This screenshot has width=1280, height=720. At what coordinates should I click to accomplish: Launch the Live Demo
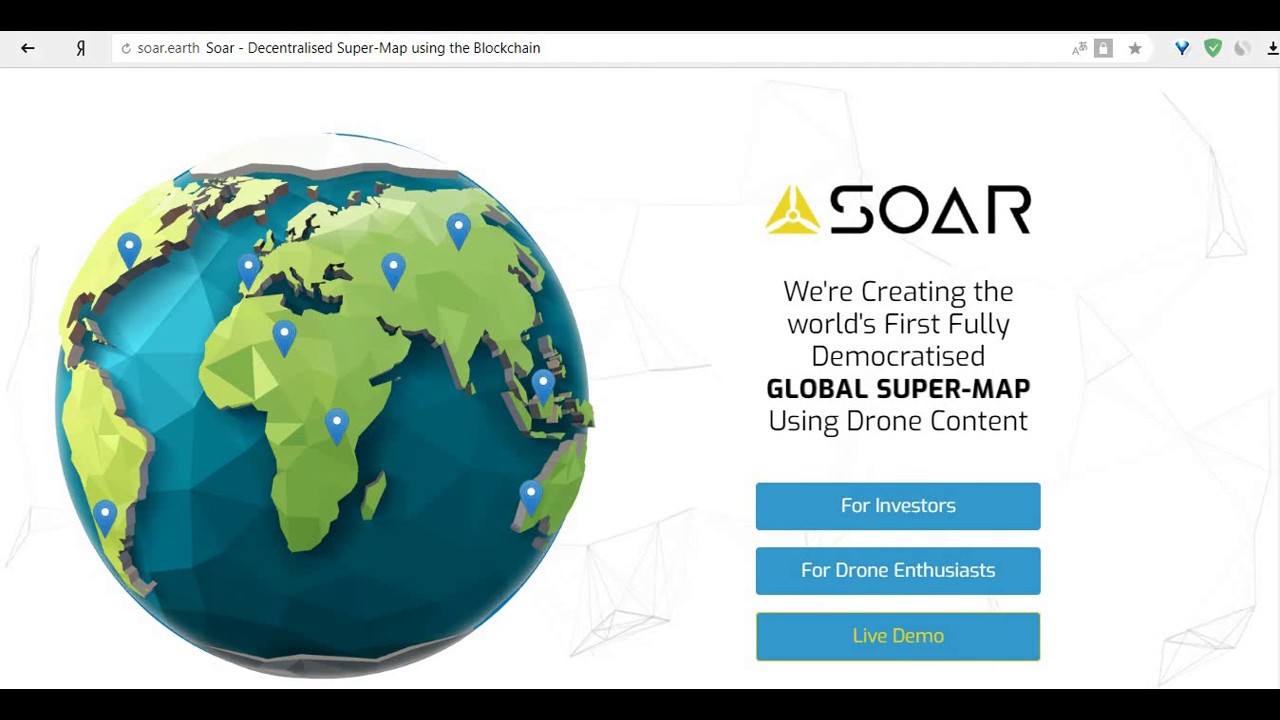pos(898,636)
